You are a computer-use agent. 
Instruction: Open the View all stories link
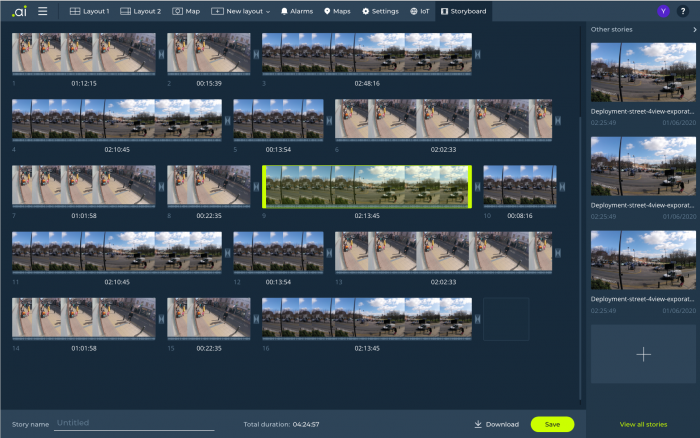click(643, 424)
